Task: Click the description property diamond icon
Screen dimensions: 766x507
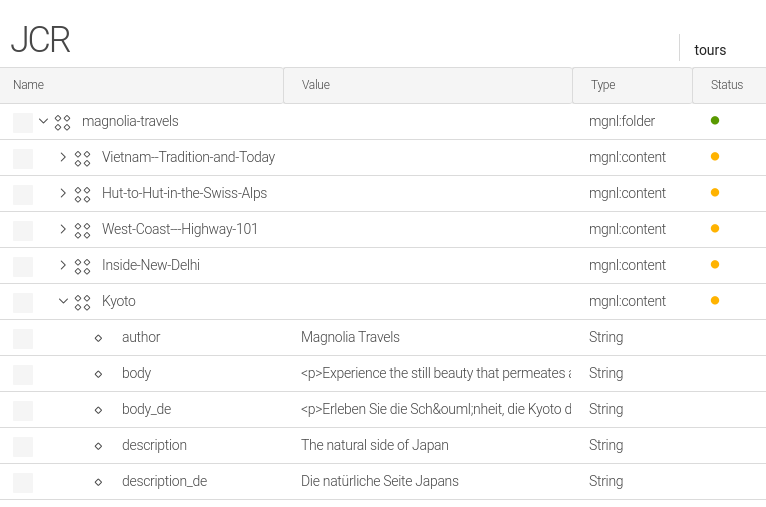Action: coord(98,446)
